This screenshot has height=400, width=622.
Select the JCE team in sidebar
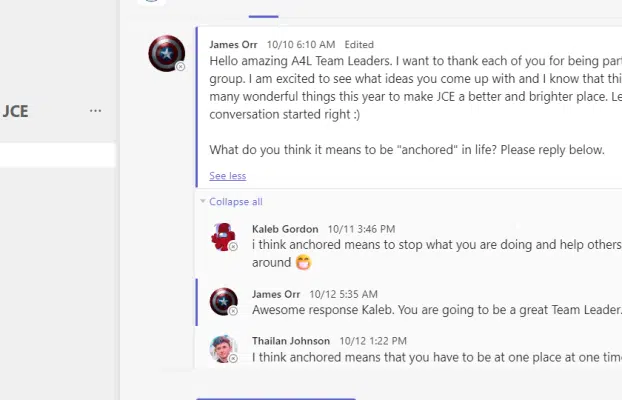tap(16, 111)
